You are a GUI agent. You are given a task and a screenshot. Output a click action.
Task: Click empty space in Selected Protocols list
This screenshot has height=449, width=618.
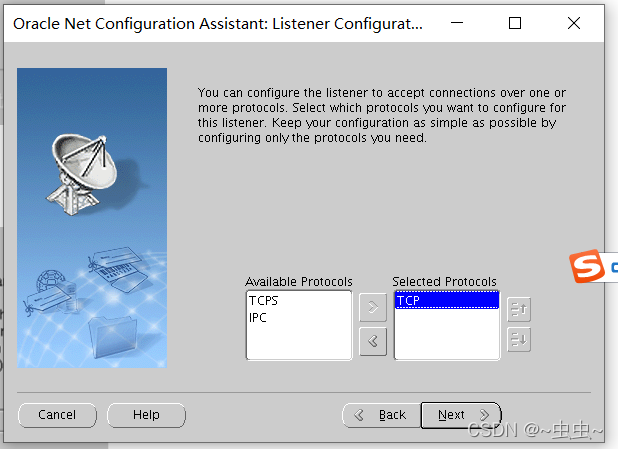pyautogui.click(x=446, y=335)
